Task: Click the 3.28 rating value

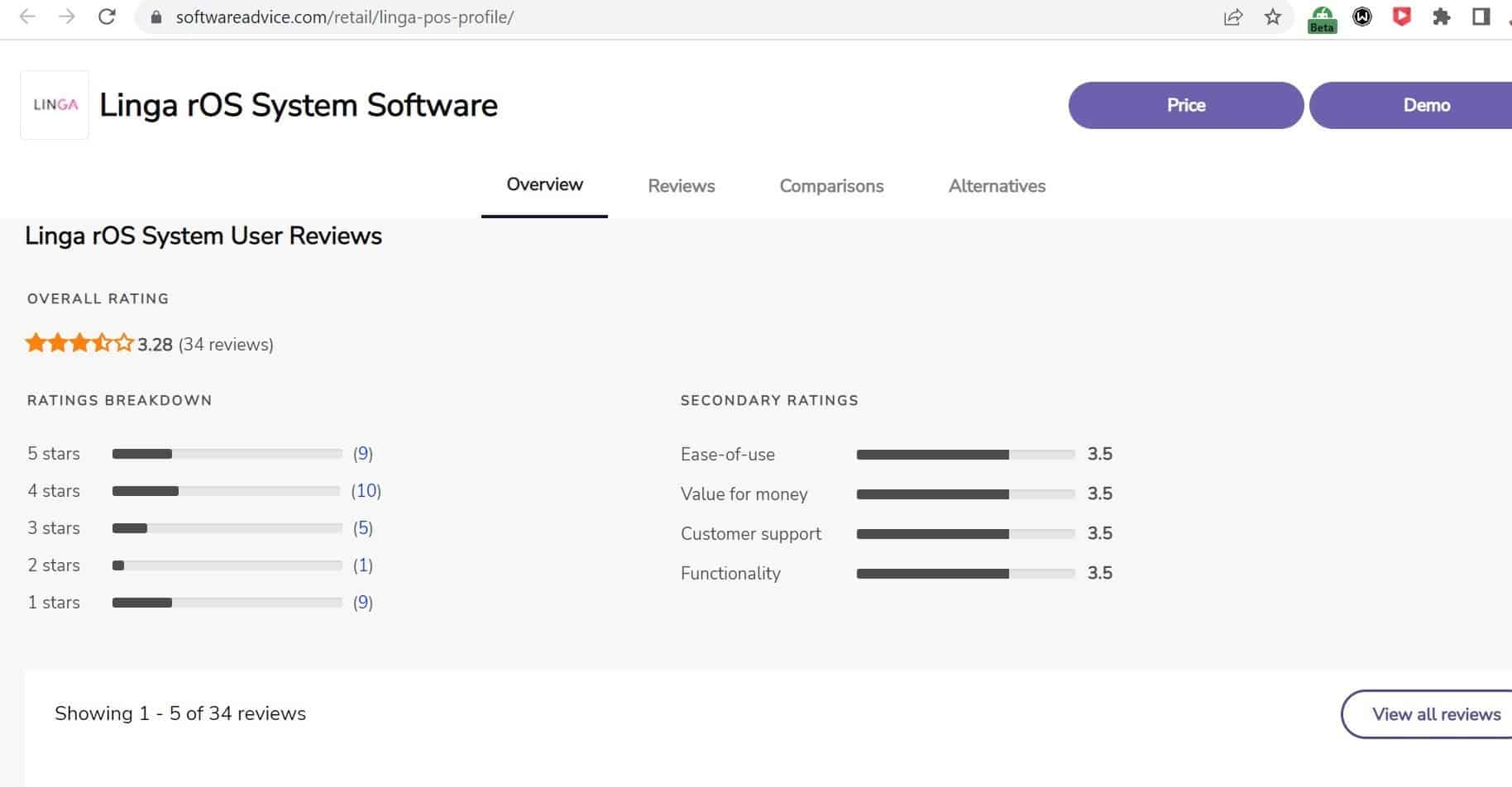Action: [x=156, y=345]
